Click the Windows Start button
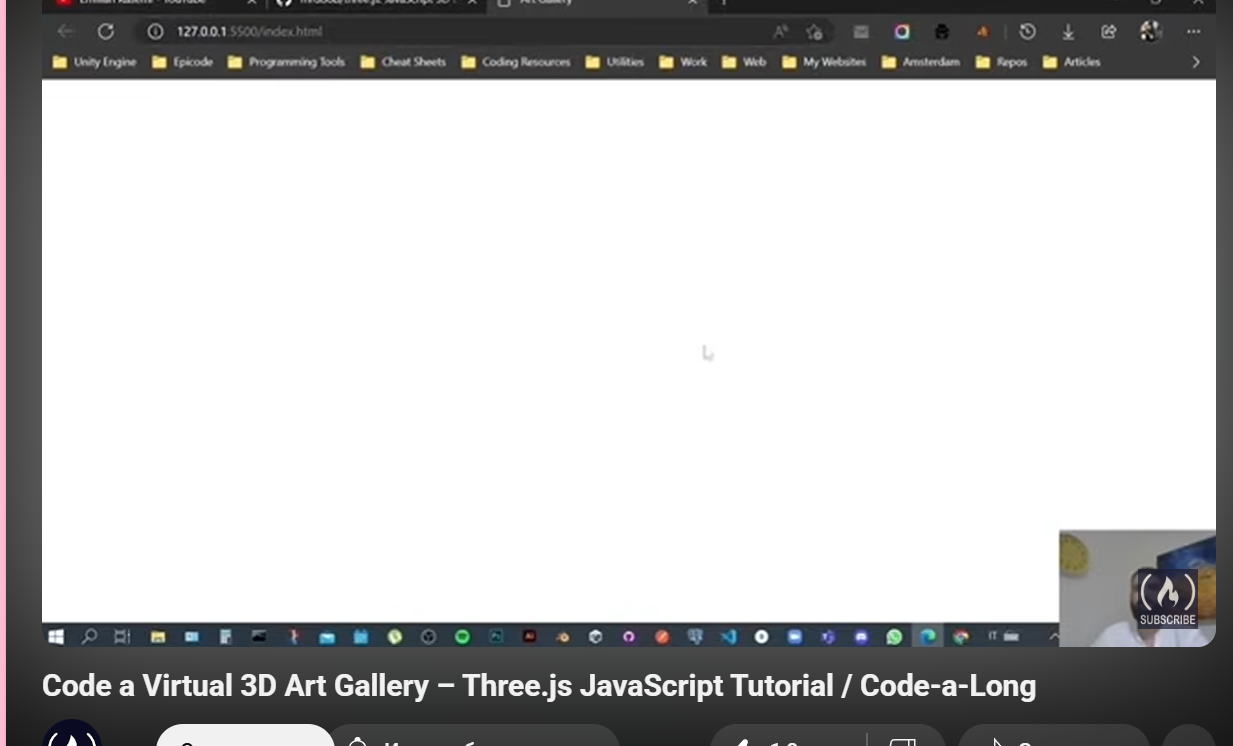1233x746 pixels. (56, 636)
